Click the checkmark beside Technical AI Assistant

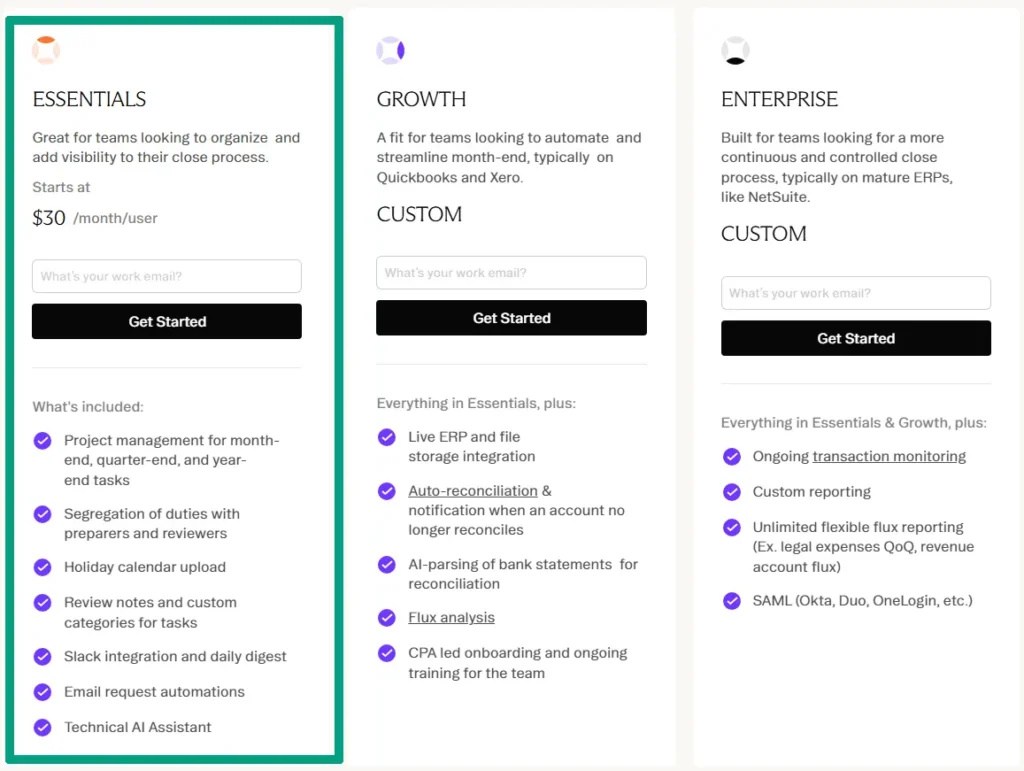coord(42,727)
